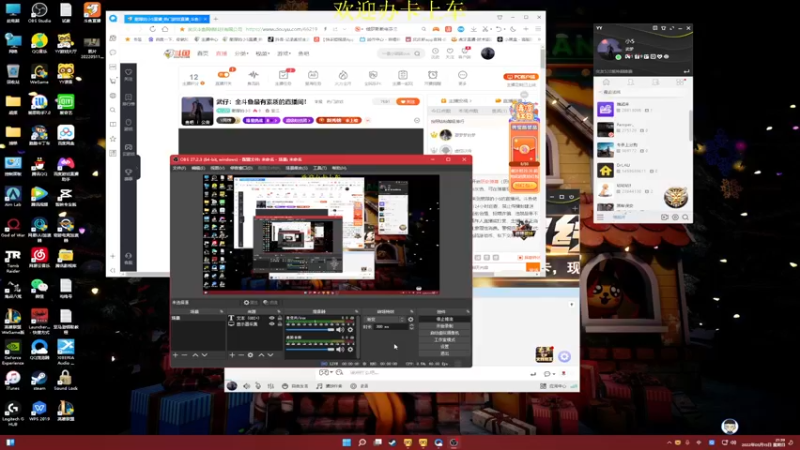Open the Steam icon in taskbar
Screen dimensions: 800x450
coord(392,442)
